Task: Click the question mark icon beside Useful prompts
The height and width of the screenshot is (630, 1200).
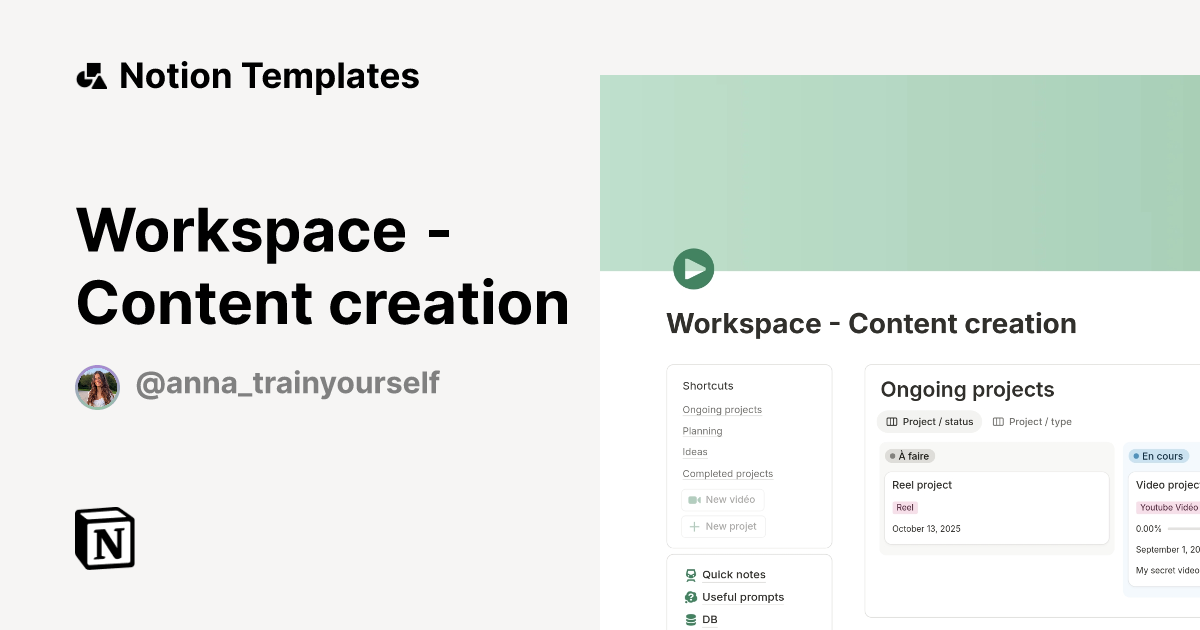Action: point(690,597)
